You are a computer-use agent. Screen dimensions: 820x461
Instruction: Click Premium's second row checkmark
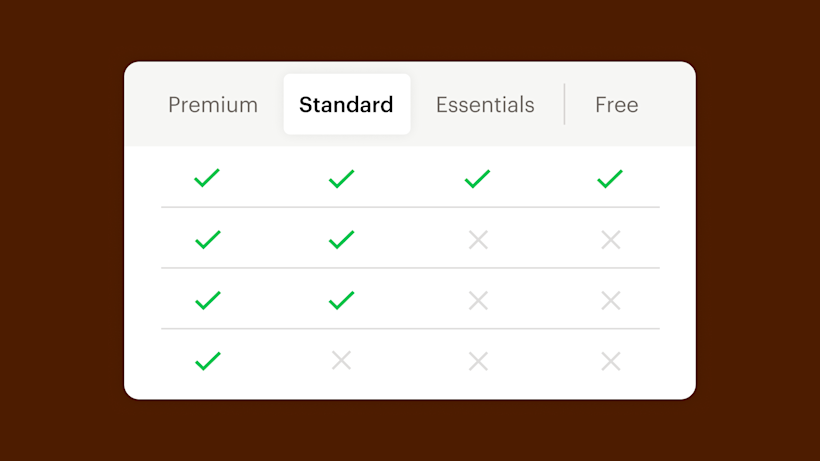[207, 240]
